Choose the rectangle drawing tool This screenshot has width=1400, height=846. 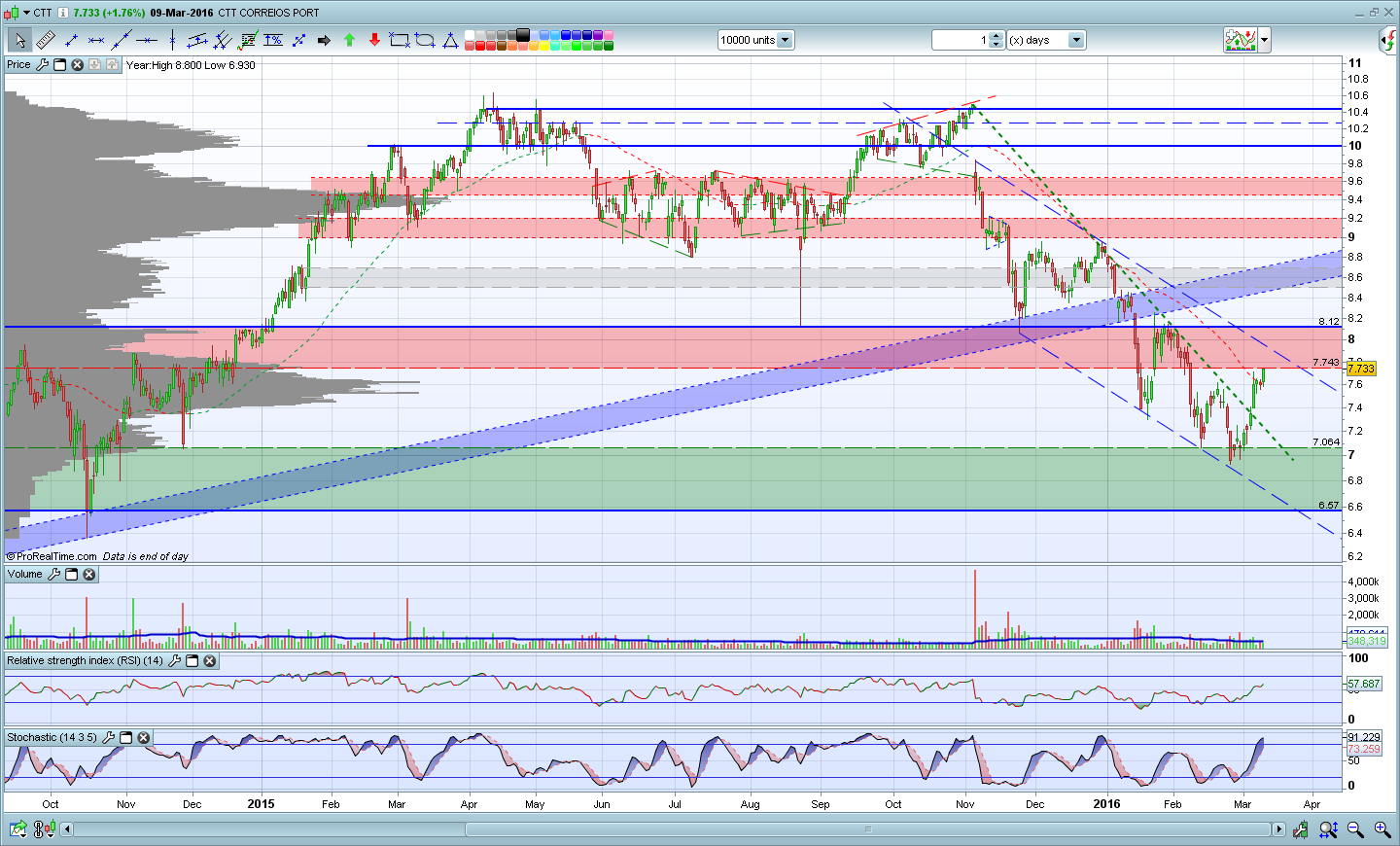(x=400, y=40)
